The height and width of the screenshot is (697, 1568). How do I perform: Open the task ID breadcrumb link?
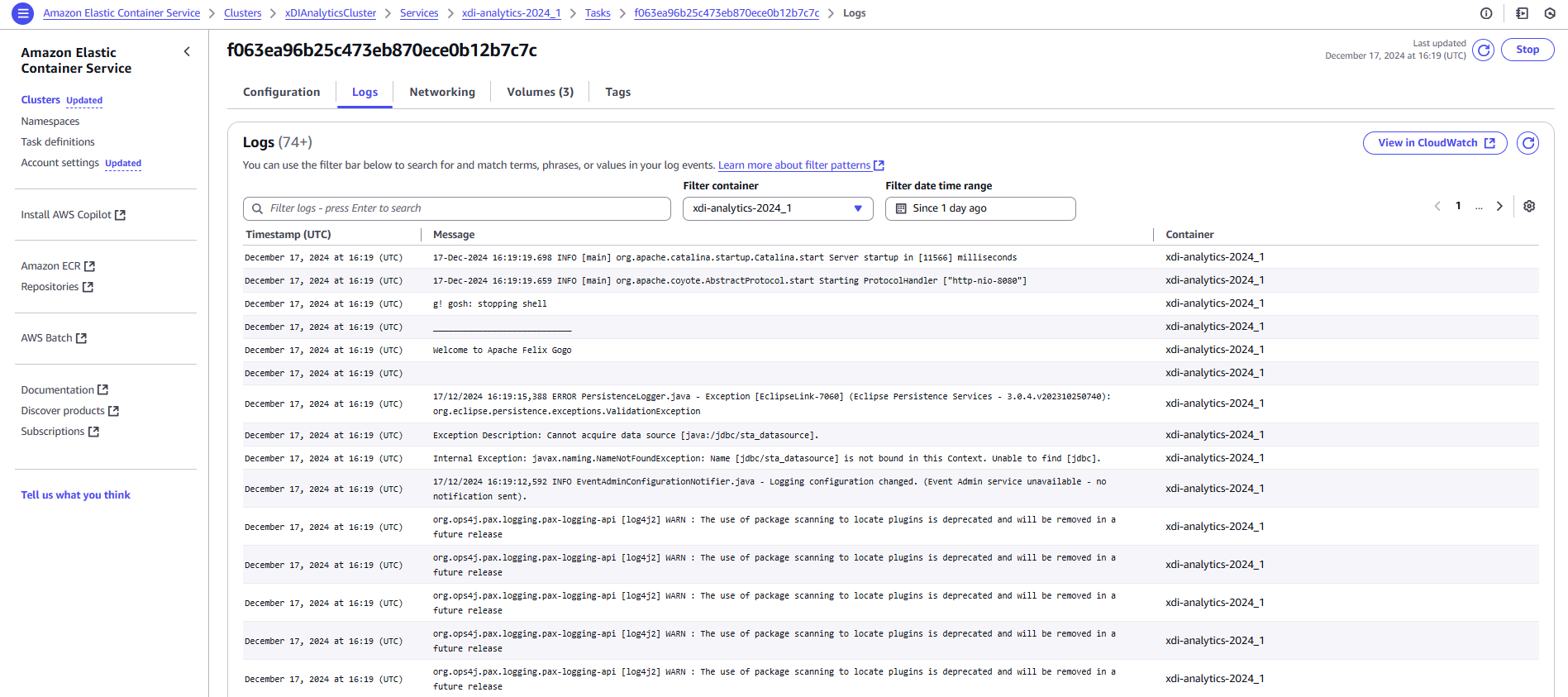[x=727, y=13]
